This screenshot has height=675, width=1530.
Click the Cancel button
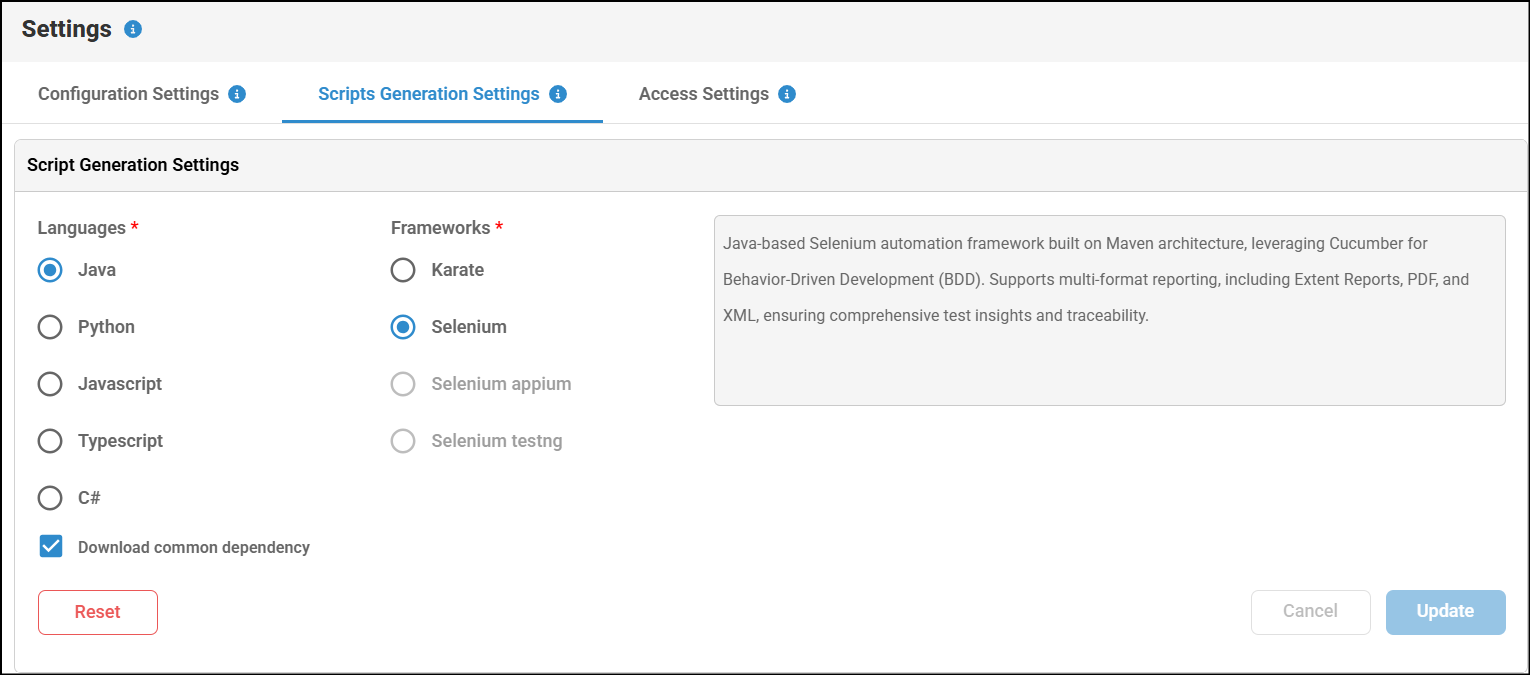tap(1310, 612)
